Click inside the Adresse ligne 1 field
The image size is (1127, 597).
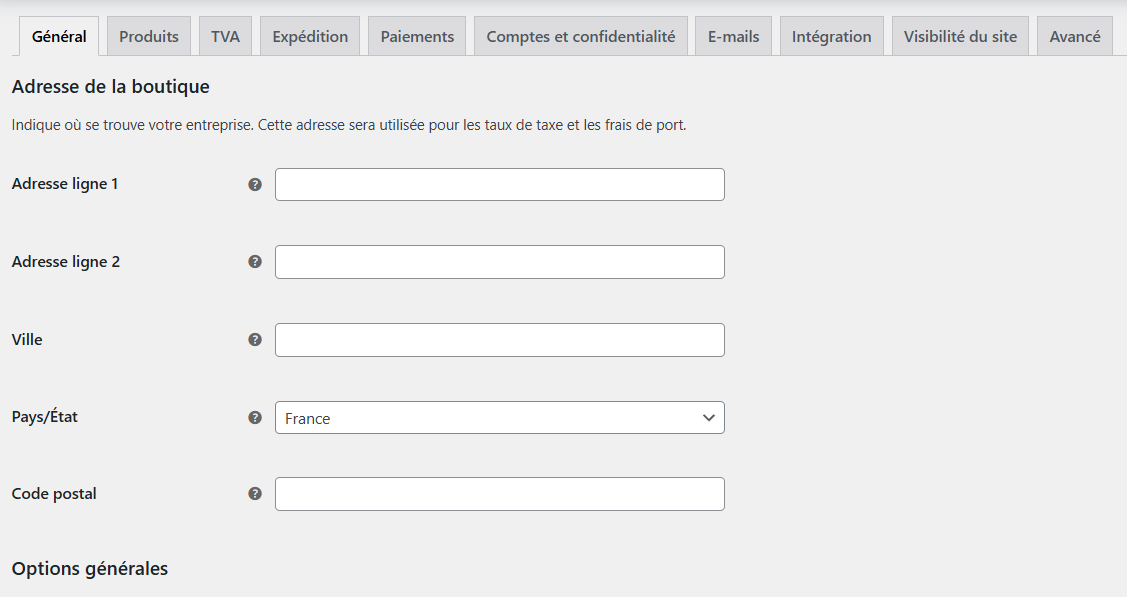499,184
